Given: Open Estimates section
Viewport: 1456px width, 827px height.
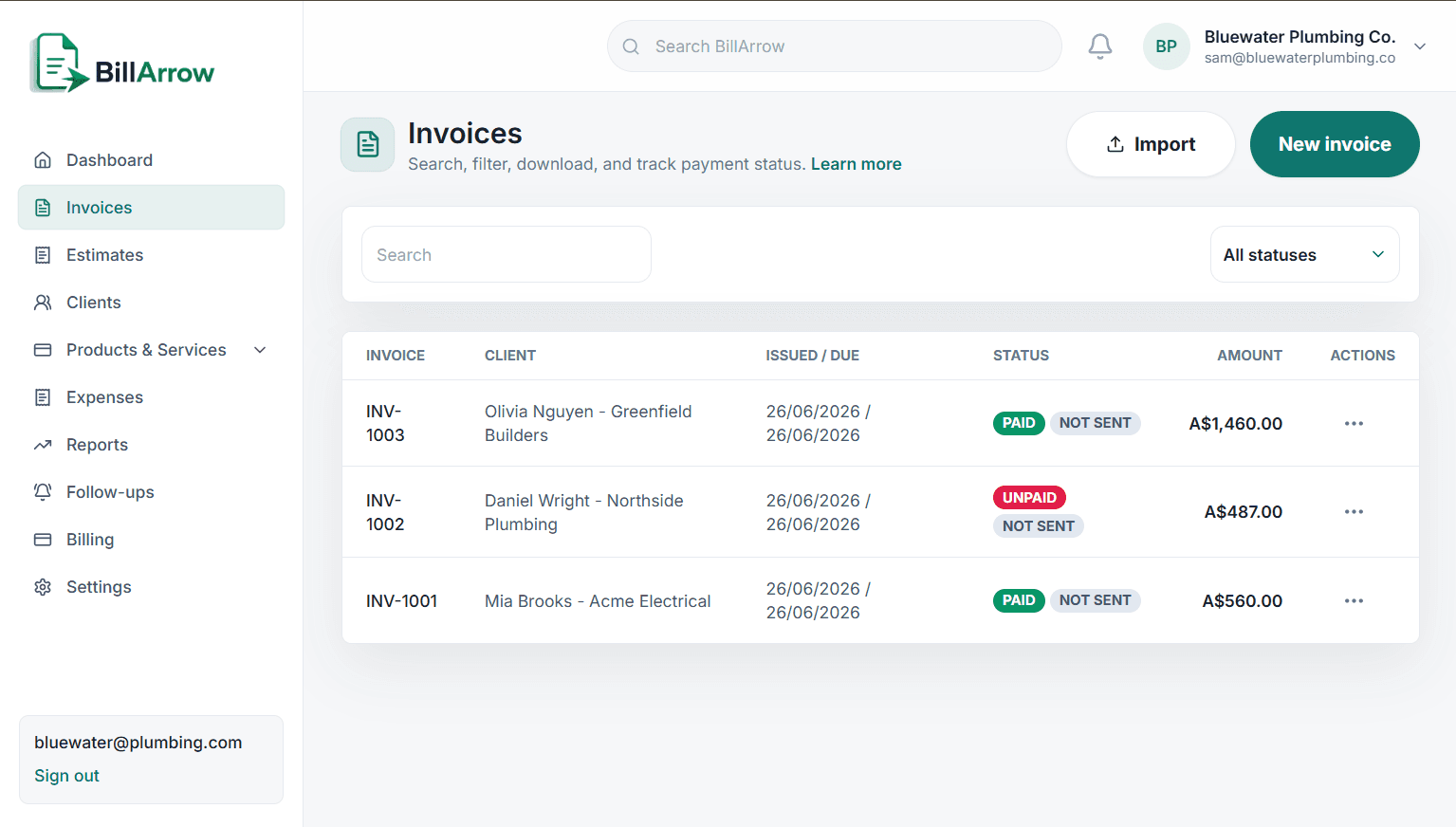Looking at the screenshot, I should [x=151, y=255].
